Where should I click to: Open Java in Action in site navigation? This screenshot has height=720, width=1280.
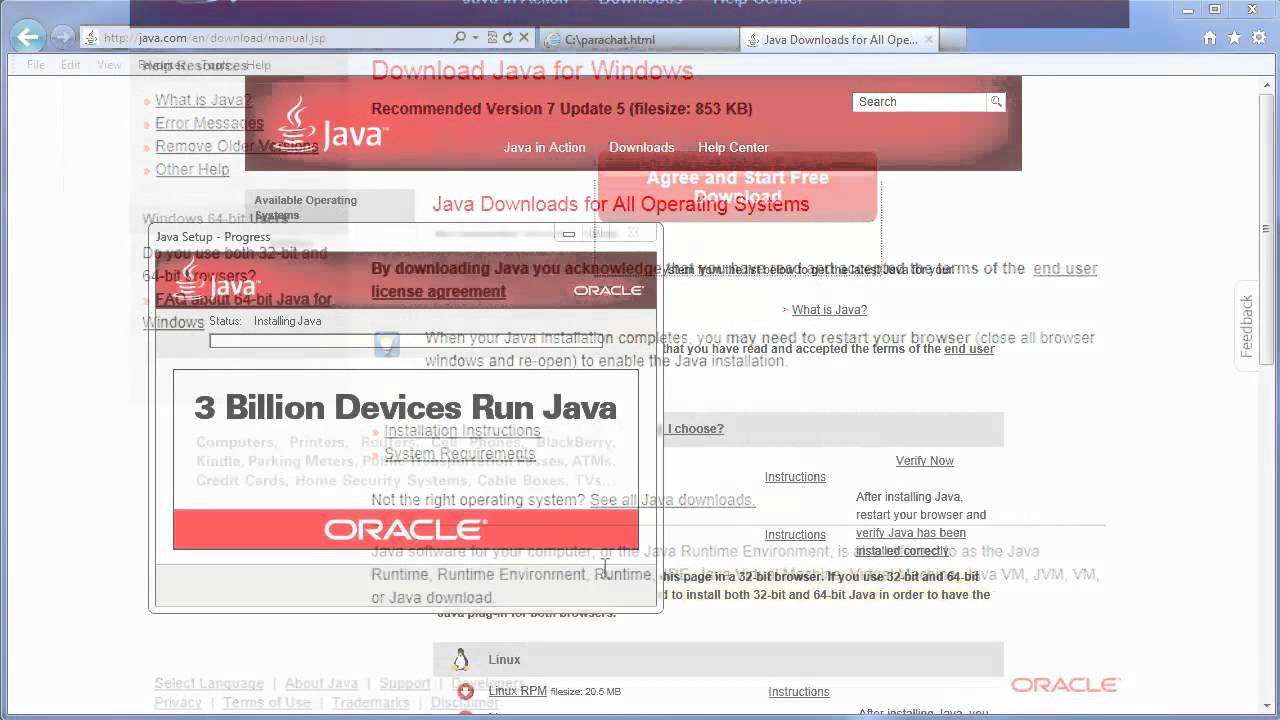(545, 147)
